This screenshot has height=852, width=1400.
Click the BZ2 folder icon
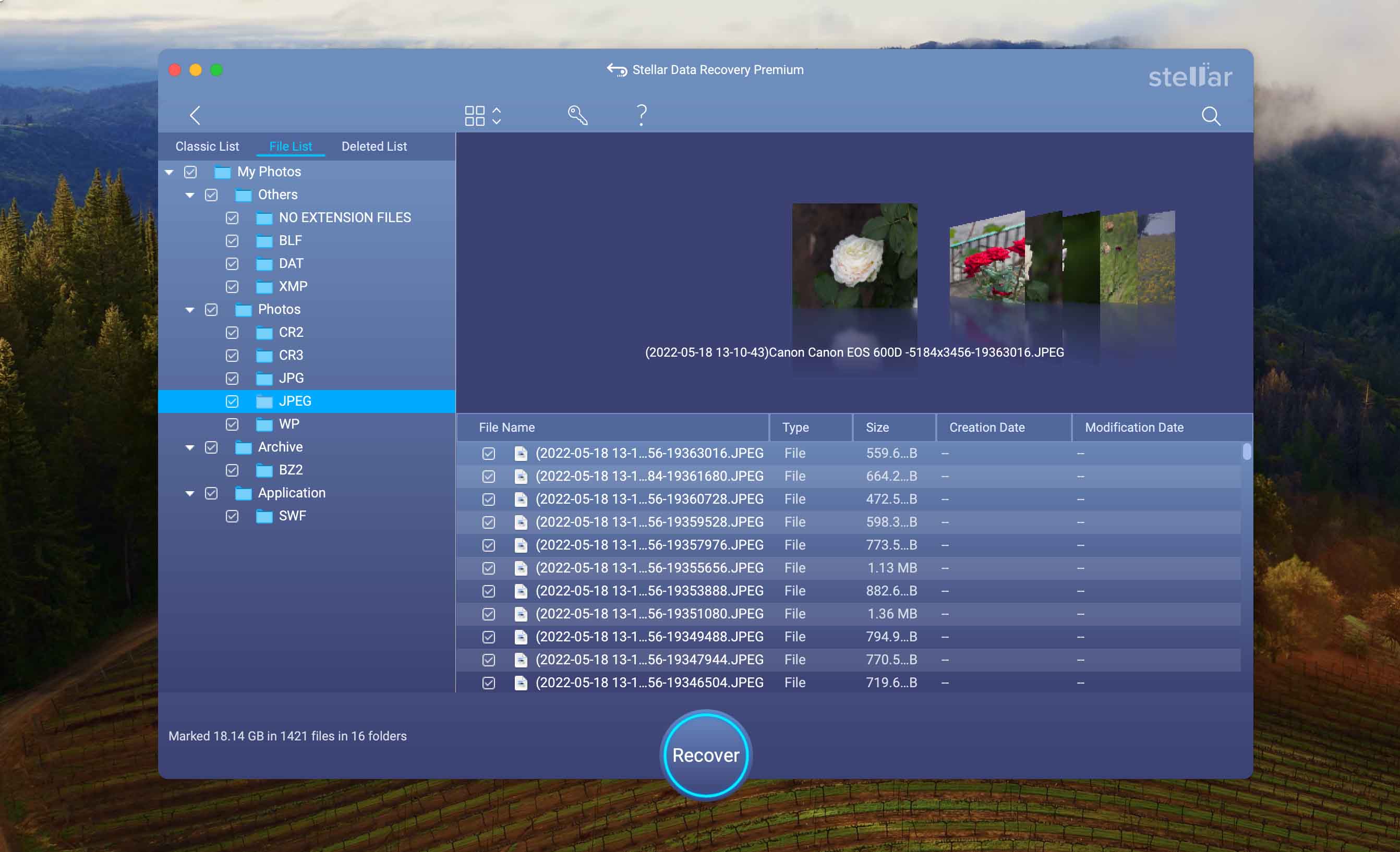coord(264,470)
